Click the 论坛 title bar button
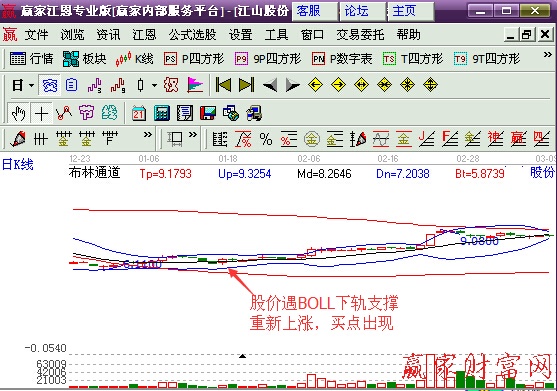The image size is (557, 391). pyautogui.click(x=363, y=11)
